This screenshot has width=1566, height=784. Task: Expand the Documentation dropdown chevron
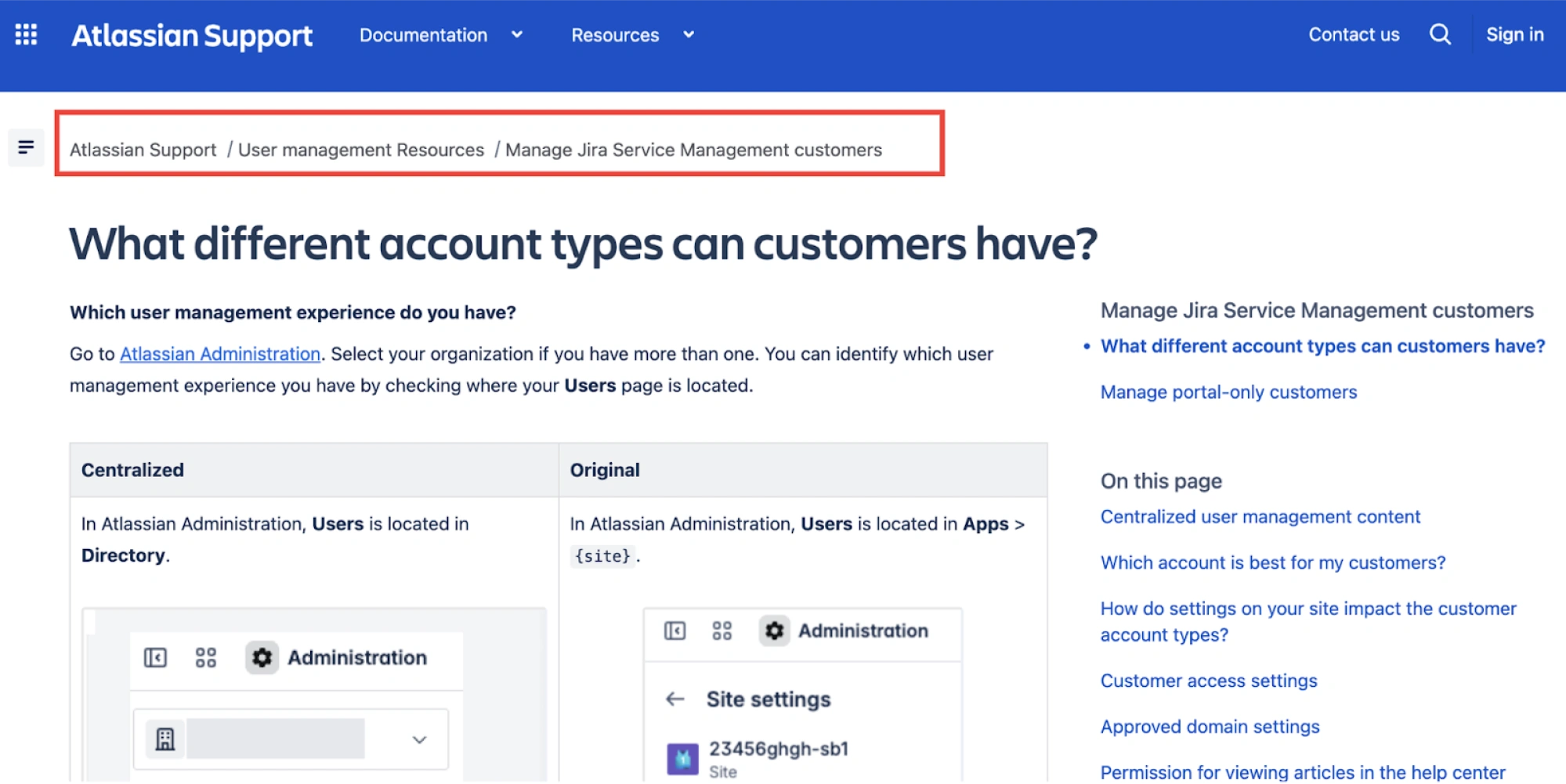(516, 35)
